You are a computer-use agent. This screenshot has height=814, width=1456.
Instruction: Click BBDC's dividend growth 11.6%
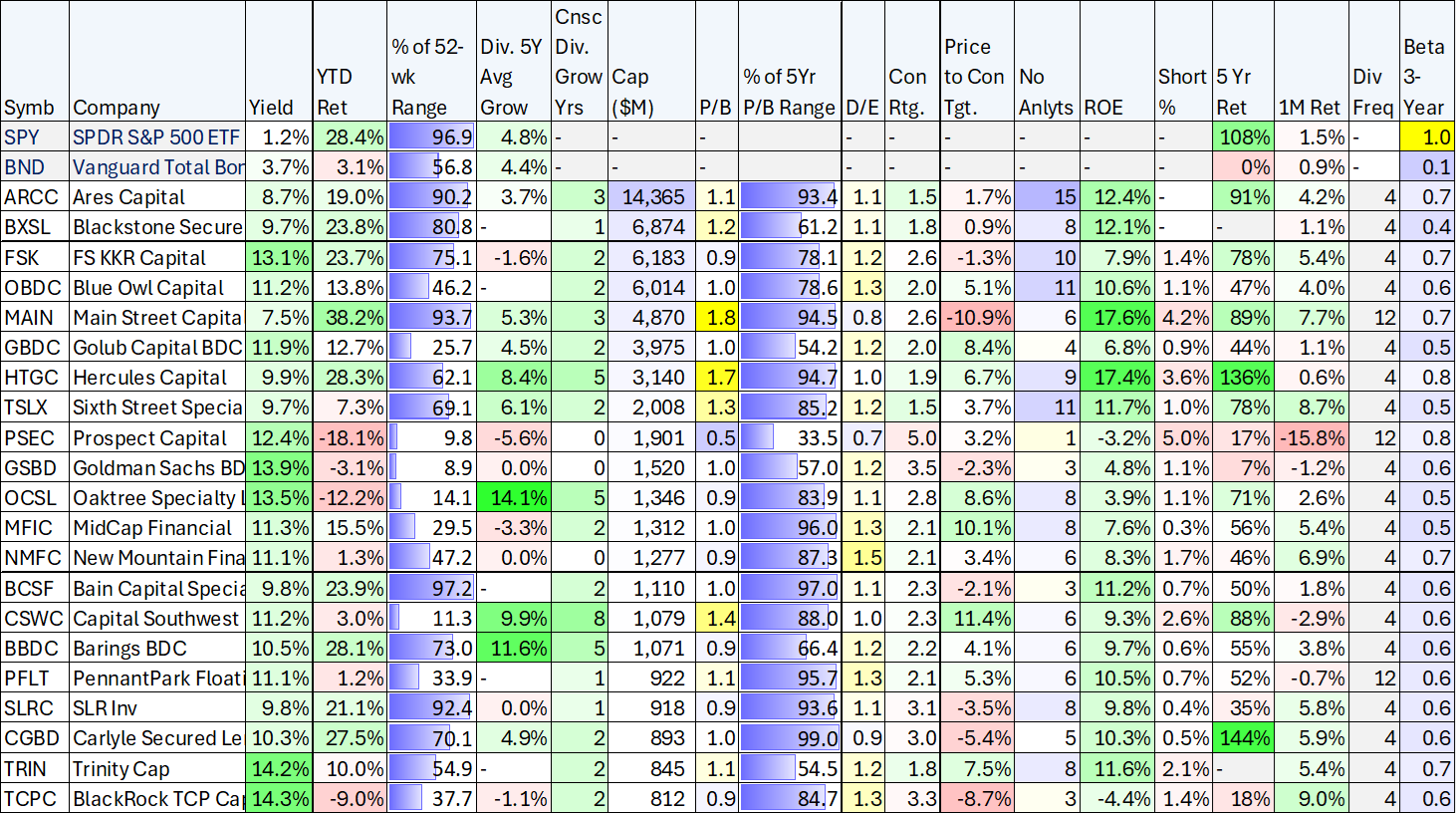[x=514, y=648]
